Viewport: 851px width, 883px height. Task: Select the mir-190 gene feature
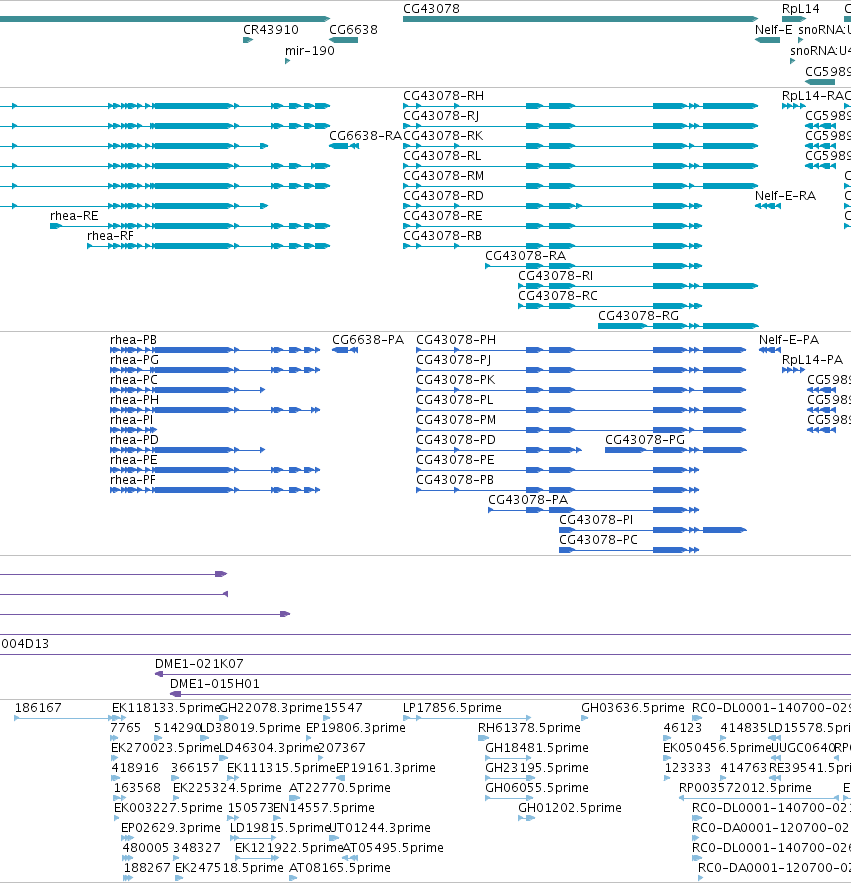pos(287,61)
